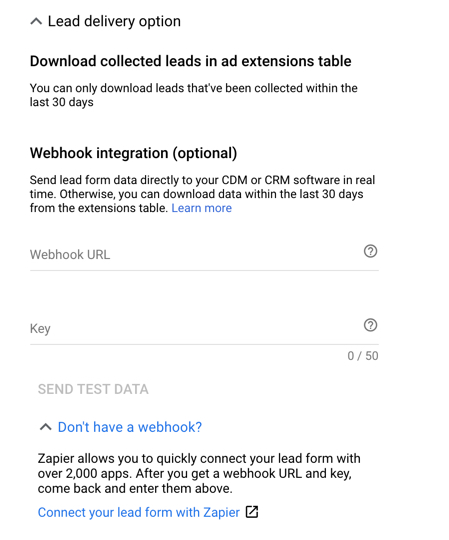Click the Download collected leads heading
This screenshot has width=449, height=540.
[190, 61]
